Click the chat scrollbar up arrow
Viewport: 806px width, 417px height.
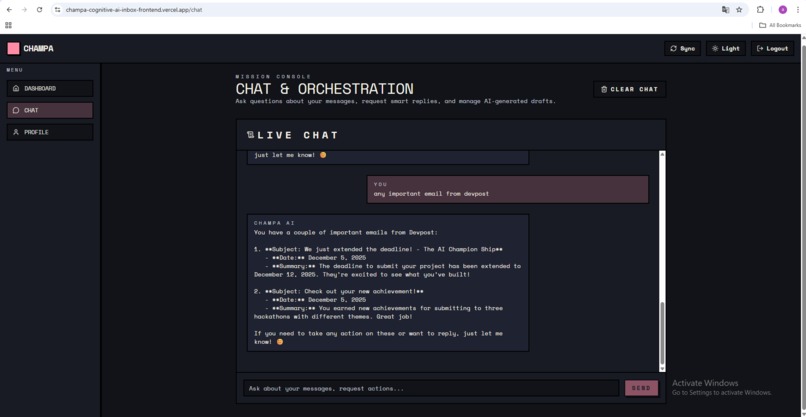(662, 154)
